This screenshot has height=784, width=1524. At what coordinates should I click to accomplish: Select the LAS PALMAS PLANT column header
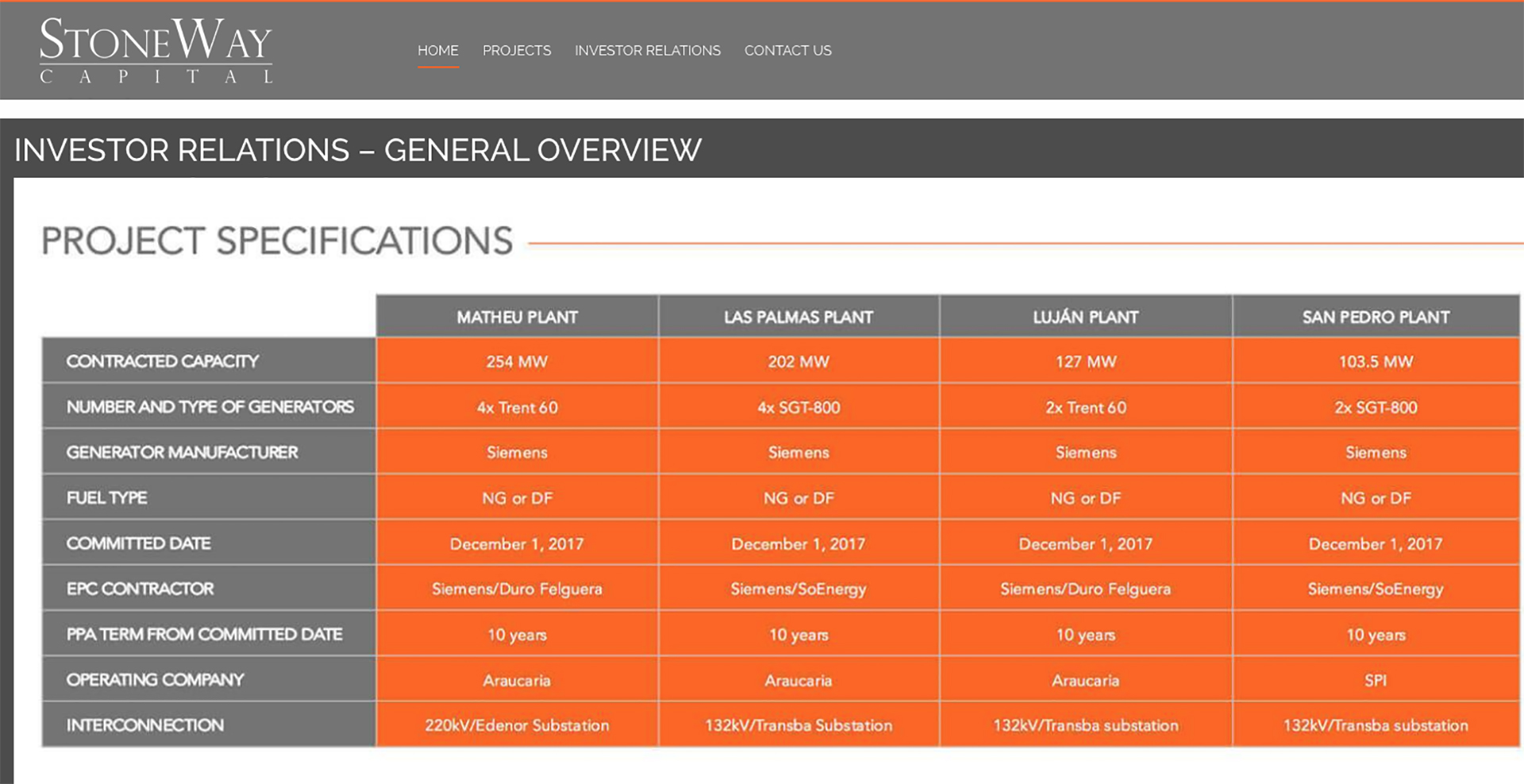[x=799, y=317]
